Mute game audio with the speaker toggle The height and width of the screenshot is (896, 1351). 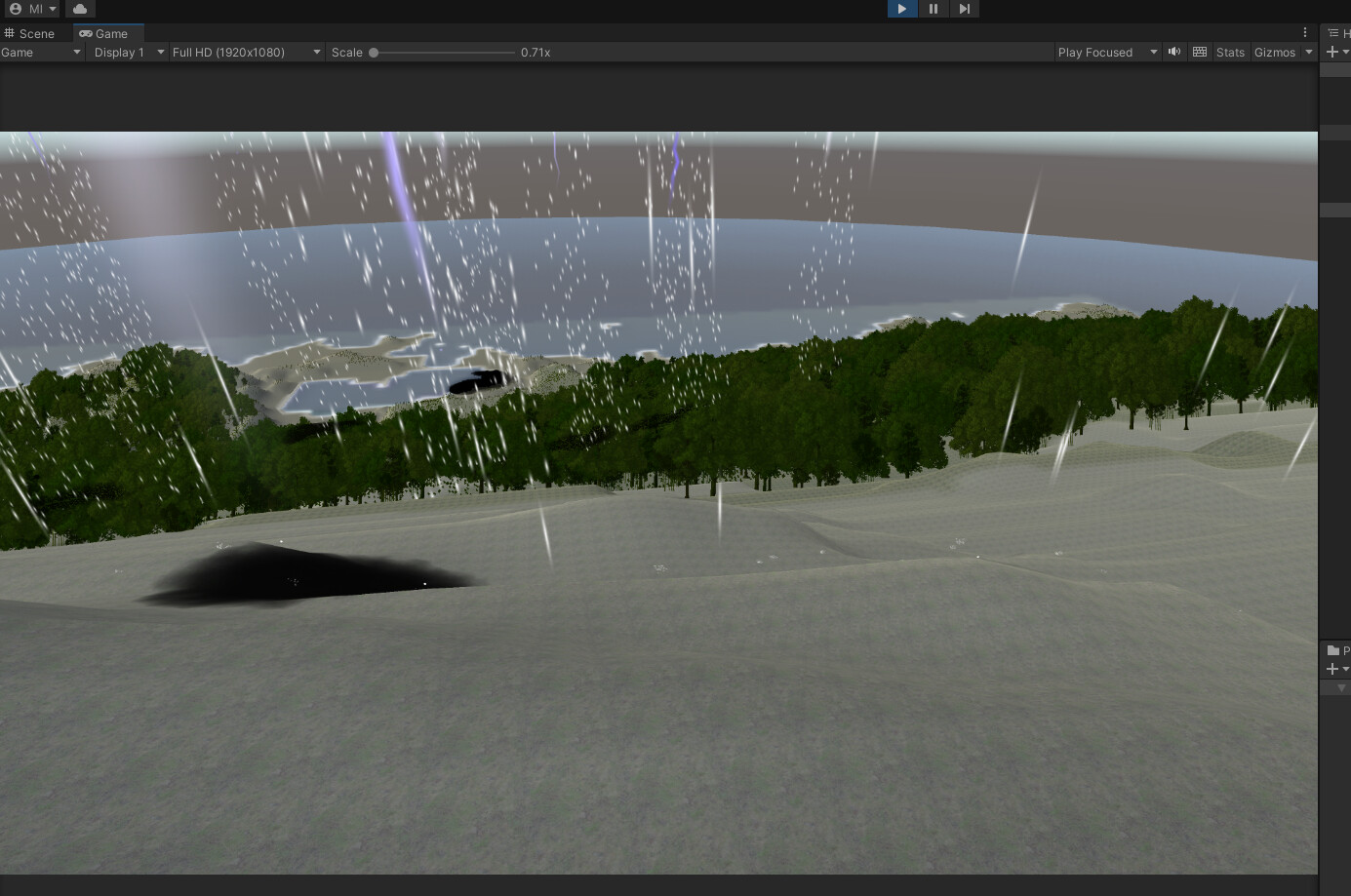tap(1174, 52)
